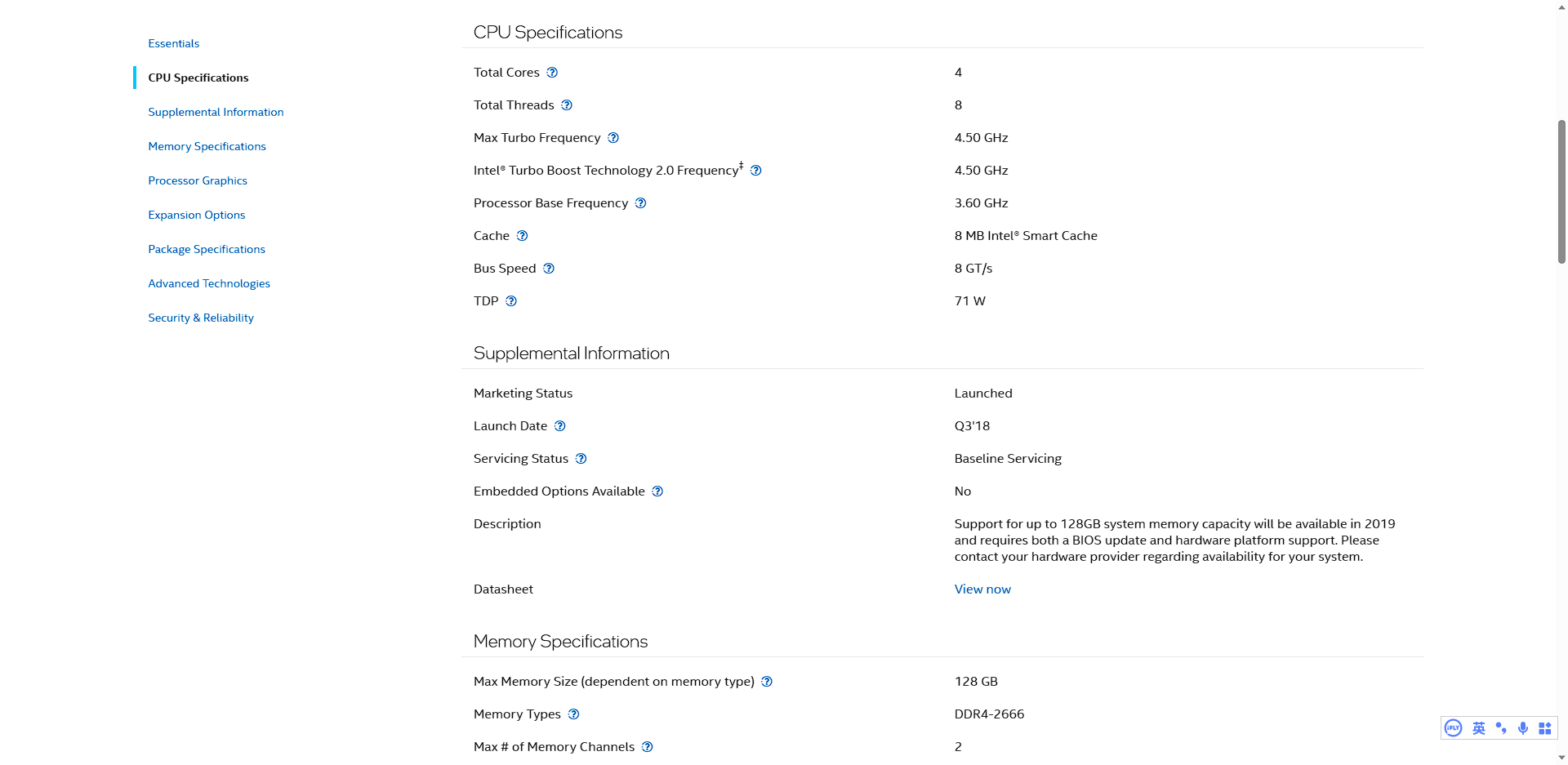Open the Total Threads help tooltip icon
1568x765 pixels.
pos(567,105)
